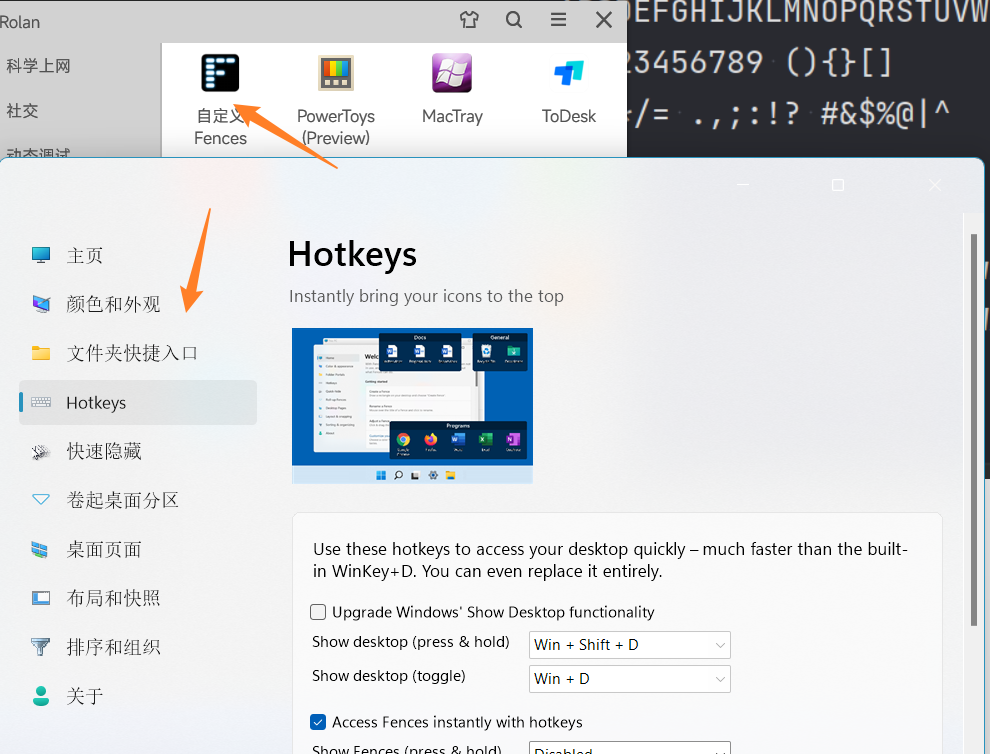
Task: Select the 社交 group in Rolan
Action: (x=22, y=111)
